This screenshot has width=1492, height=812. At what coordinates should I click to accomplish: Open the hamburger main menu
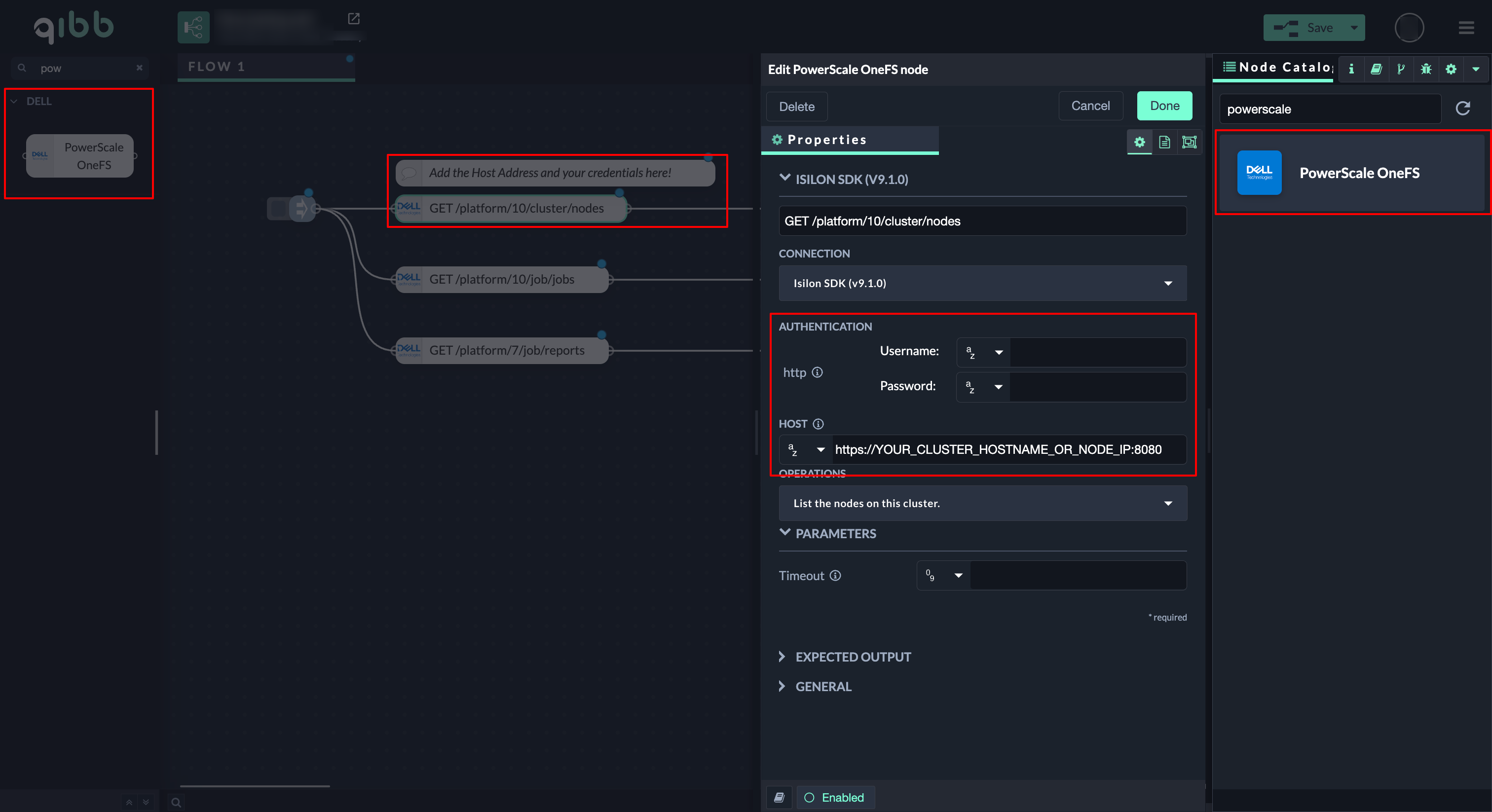point(1466,28)
